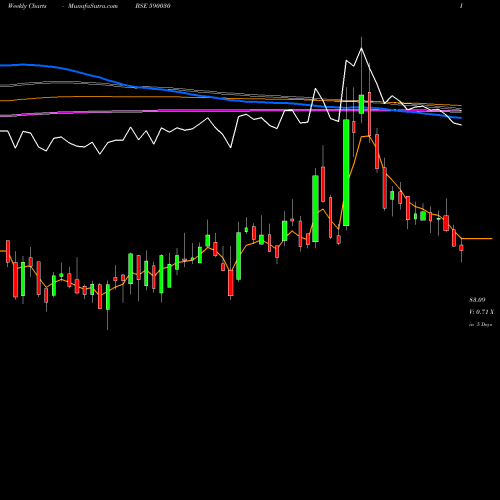Click the tallest green candlestick
This screenshot has height=500, width=500.
pos(346,172)
